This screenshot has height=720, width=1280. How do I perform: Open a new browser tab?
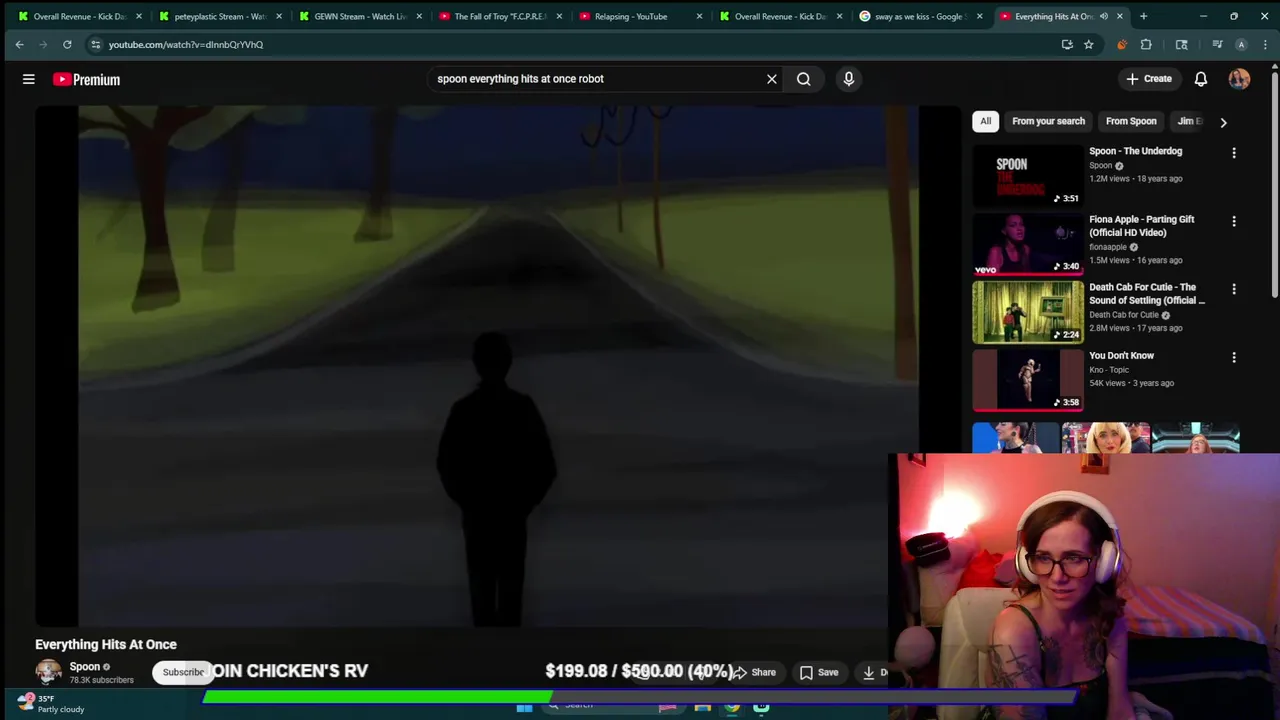(x=1143, y=16)
